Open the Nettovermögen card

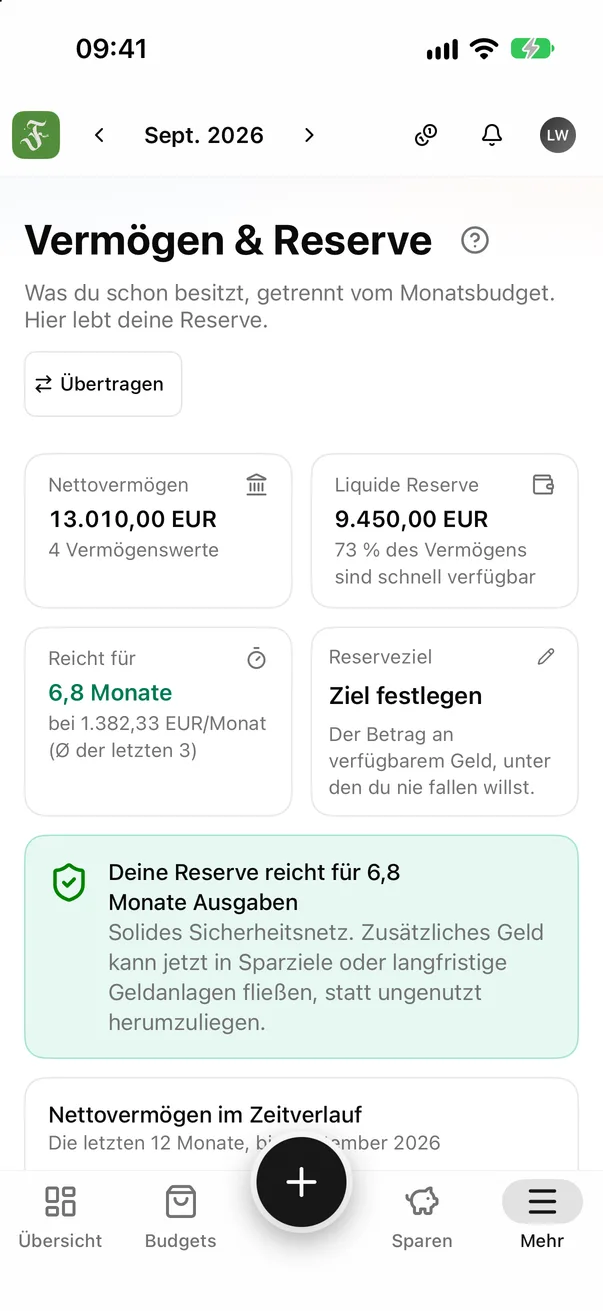click(158, 530)
